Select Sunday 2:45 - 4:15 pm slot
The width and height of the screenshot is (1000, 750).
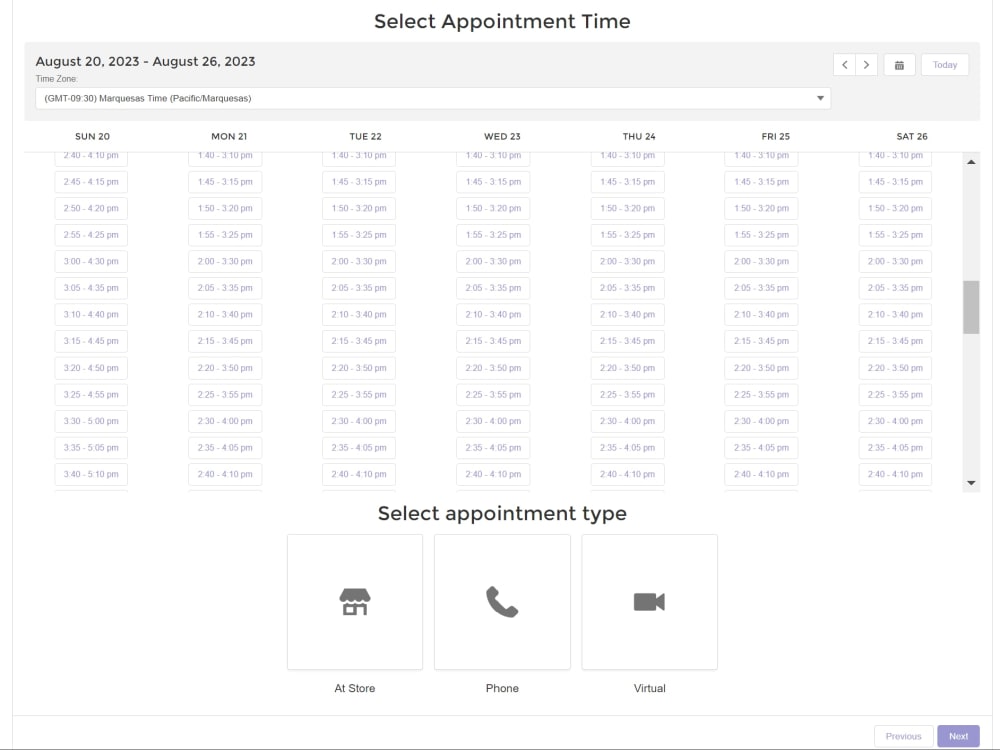(91, 182)
